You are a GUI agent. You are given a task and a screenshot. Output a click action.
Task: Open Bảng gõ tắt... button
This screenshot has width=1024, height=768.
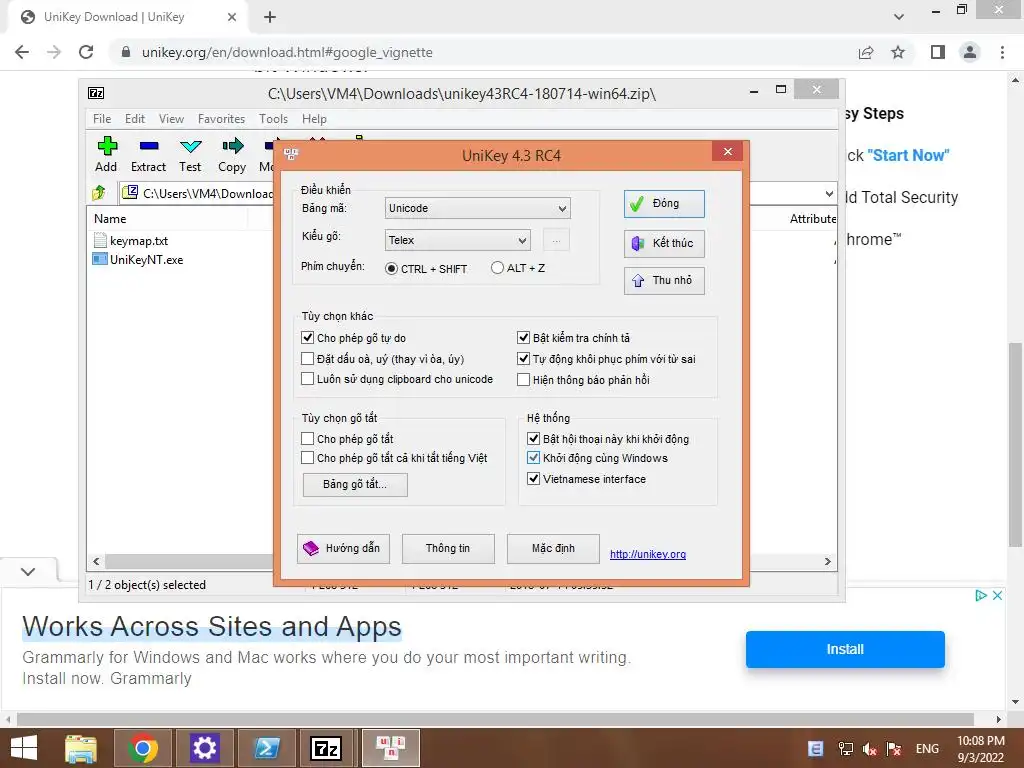[x=355, y=485]
